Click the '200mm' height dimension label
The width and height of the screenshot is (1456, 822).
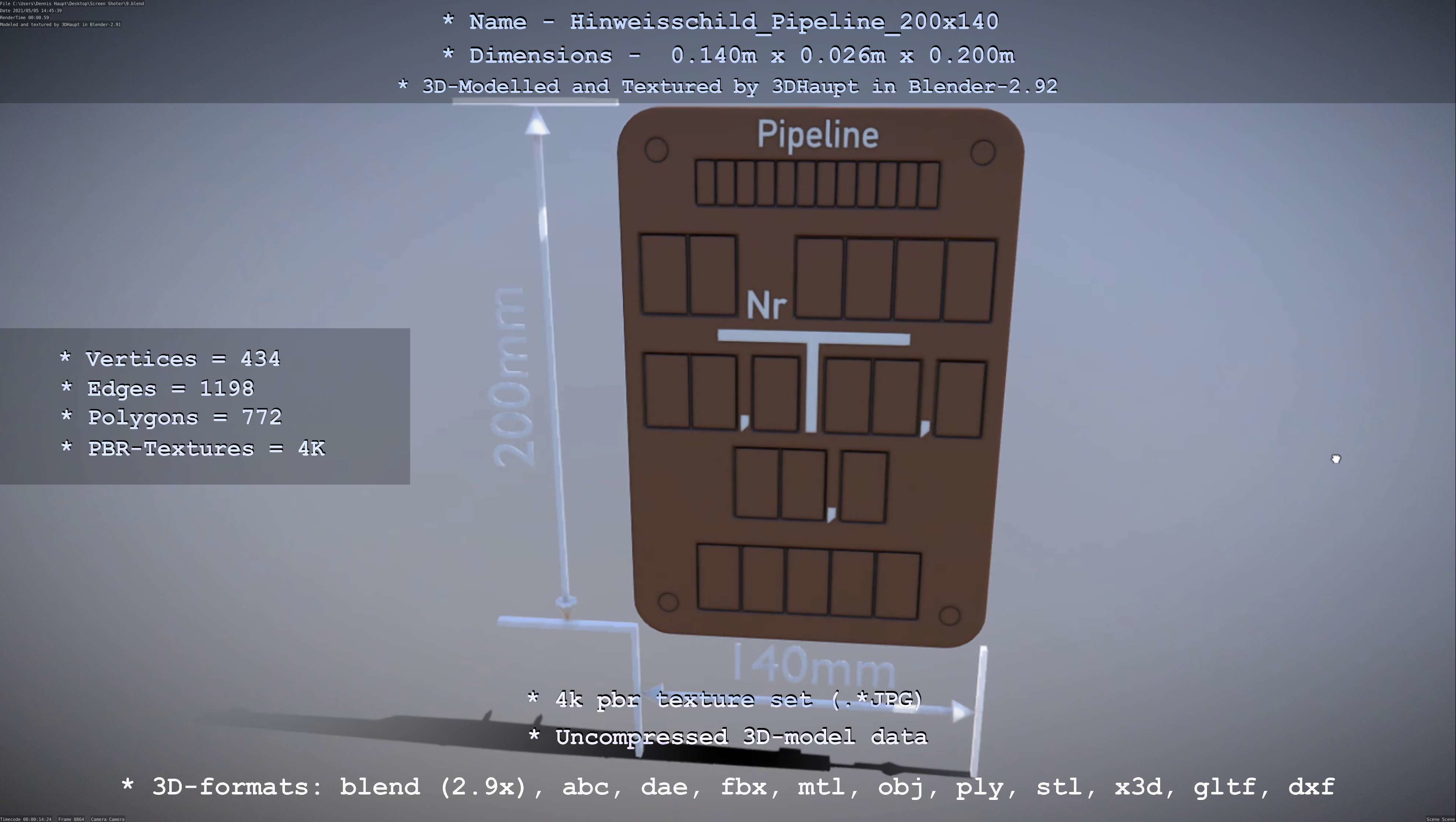[512, 377]
